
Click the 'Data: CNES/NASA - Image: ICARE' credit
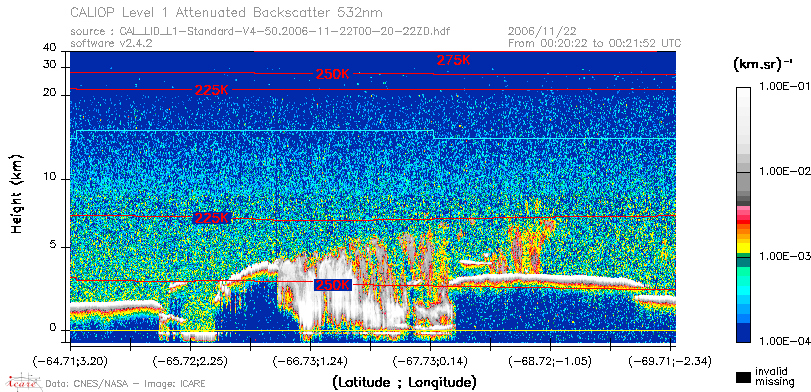[126, 384]
